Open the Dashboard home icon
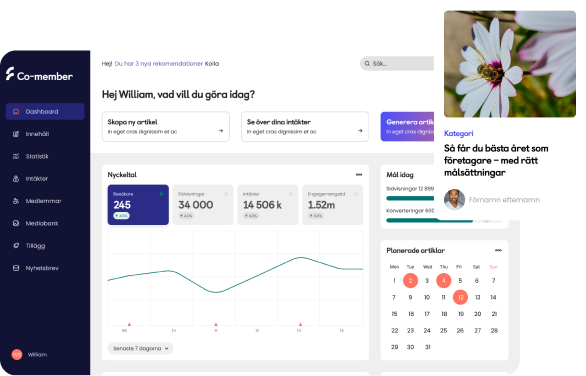The image size is (586, 376). pyautogui.click(x=16, y=111)
